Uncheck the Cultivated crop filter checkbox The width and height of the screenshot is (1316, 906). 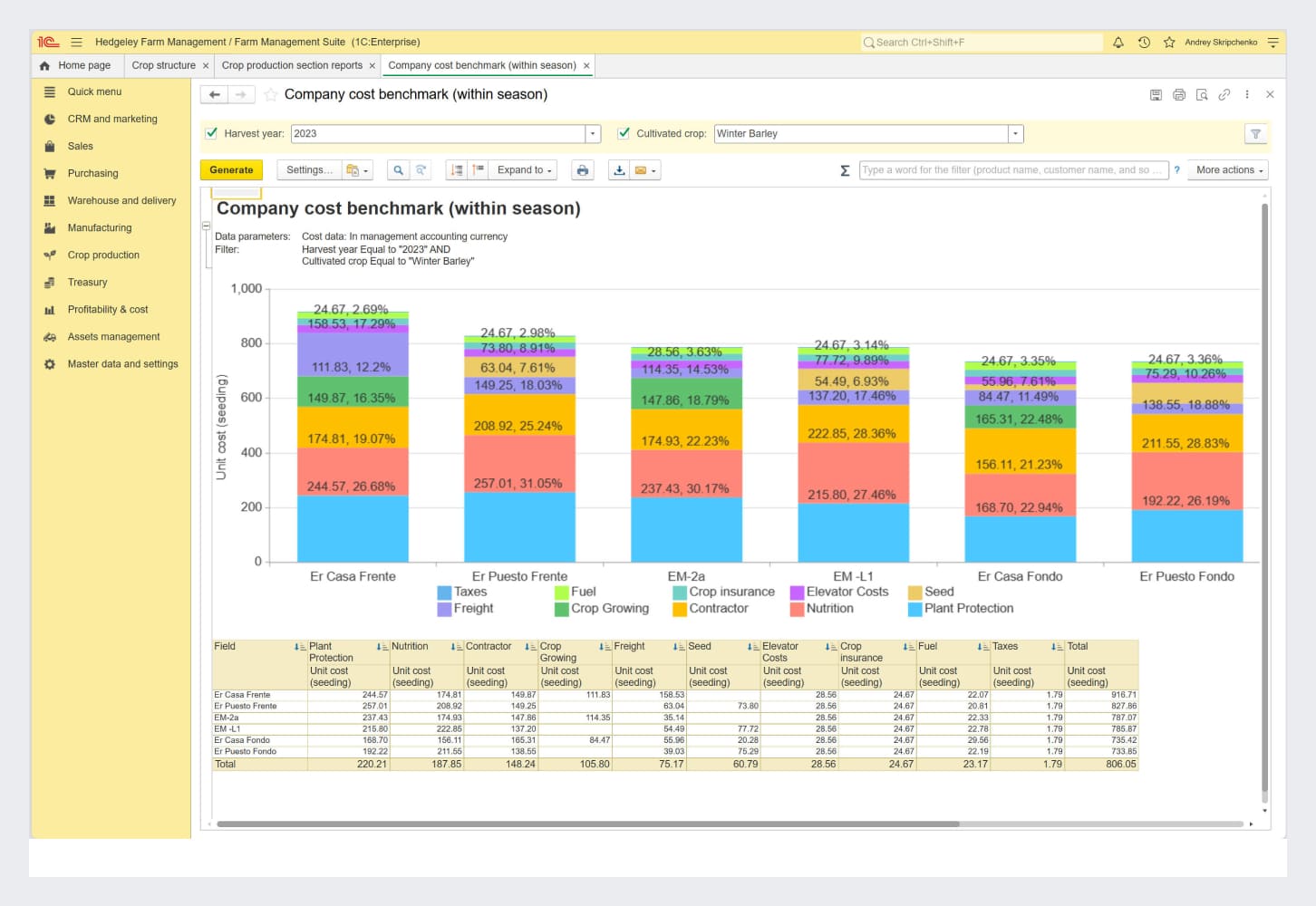(x=624, y=133)
